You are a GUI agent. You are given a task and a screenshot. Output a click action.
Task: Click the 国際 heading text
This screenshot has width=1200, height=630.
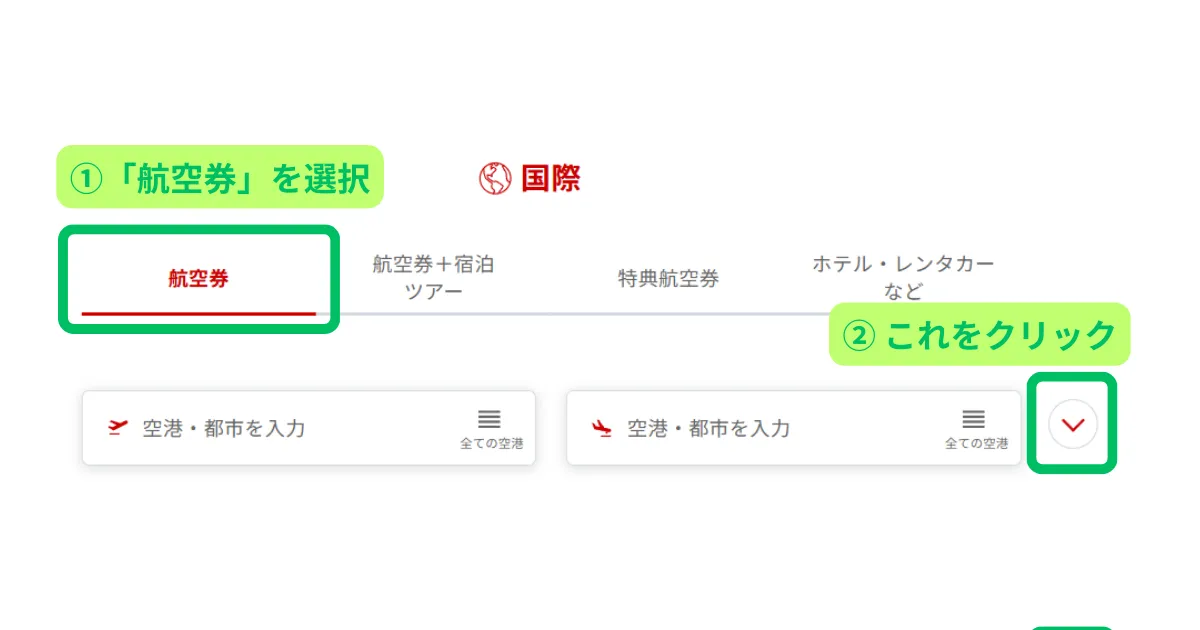click(550, 179)
